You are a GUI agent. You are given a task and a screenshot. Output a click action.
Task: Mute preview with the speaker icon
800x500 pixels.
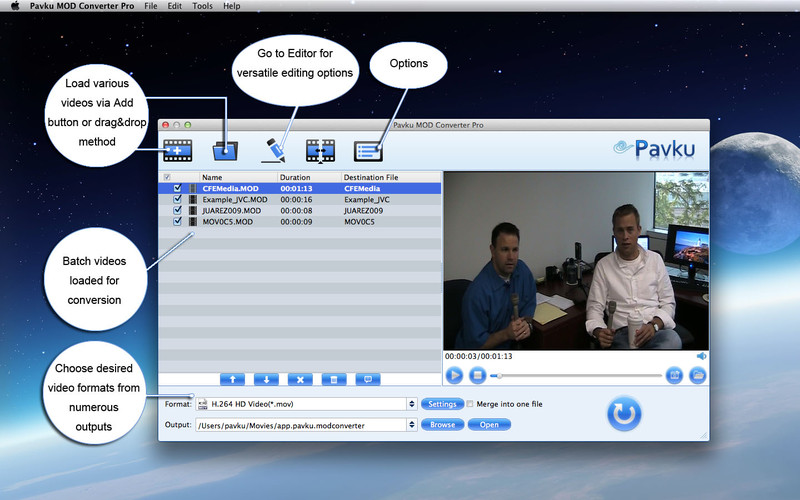pyautogui.click(x=702, y=356)
